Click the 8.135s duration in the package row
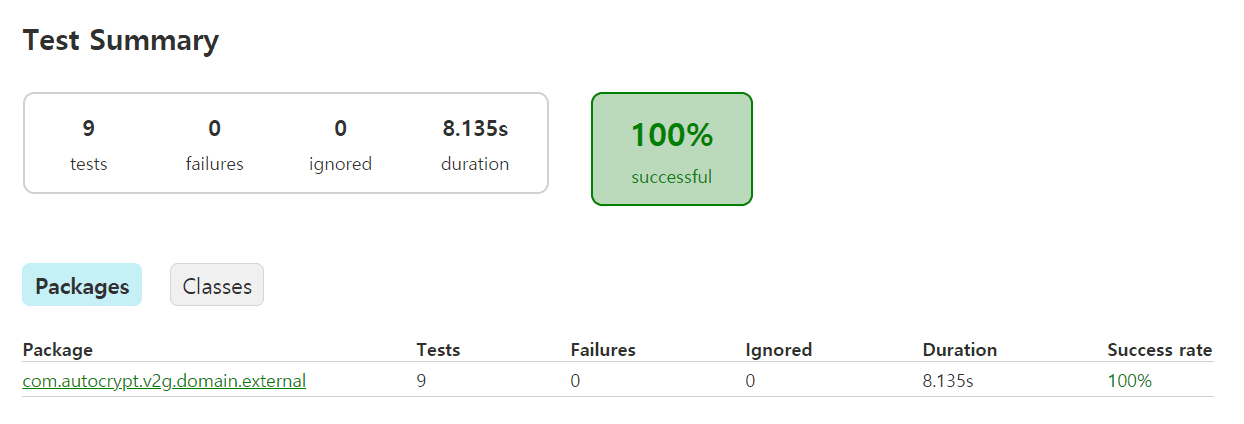Screen dimensions: 1244x424 (x=949, y=381)
